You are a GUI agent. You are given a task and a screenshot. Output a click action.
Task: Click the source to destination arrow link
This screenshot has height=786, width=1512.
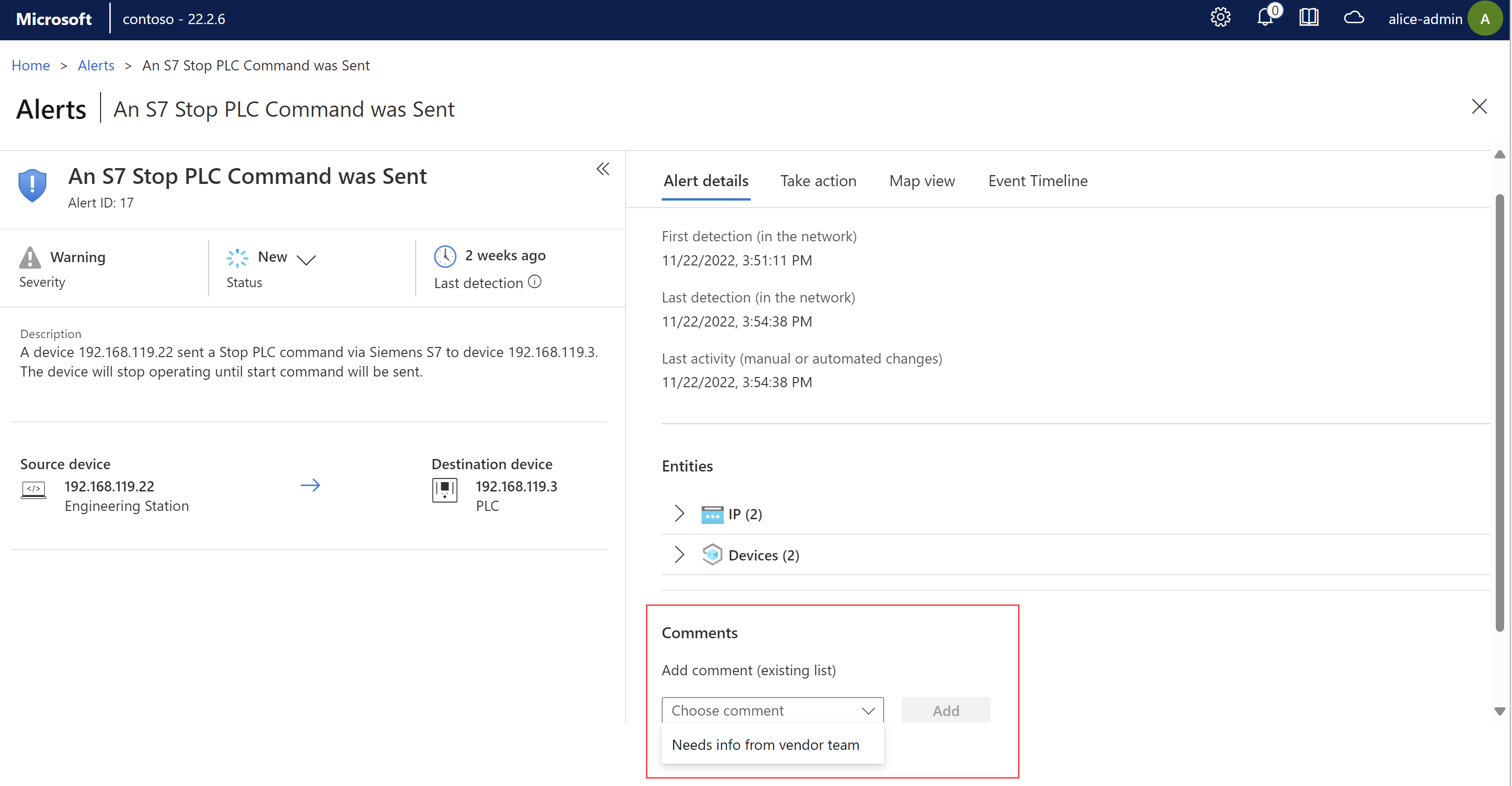point(311,486)
